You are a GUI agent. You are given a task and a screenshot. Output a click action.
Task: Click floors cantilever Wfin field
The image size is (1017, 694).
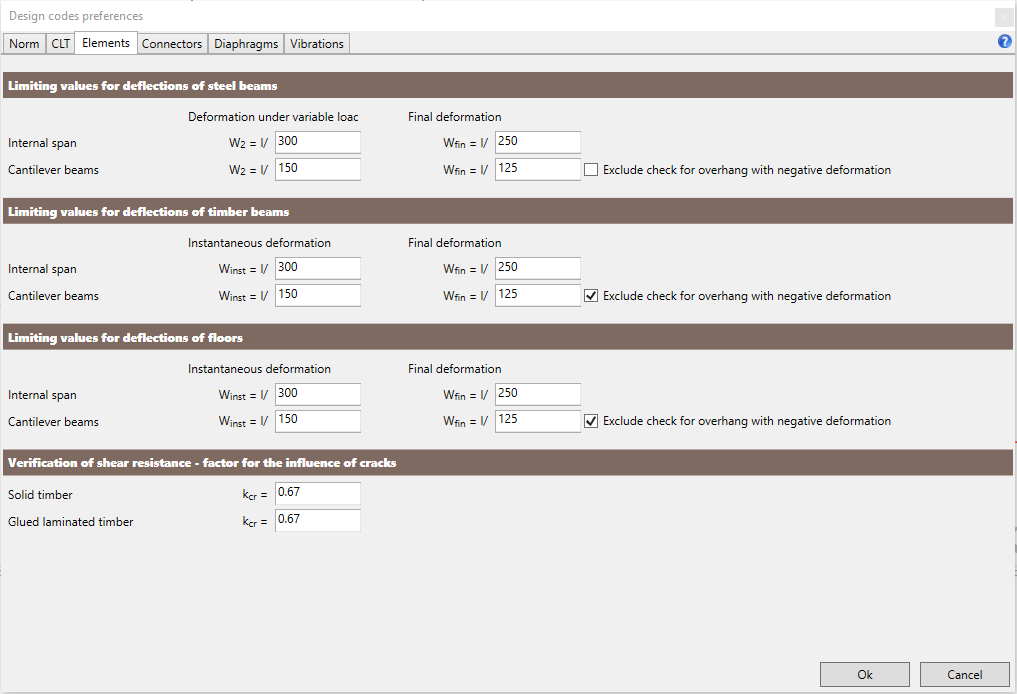click(538, 420)
